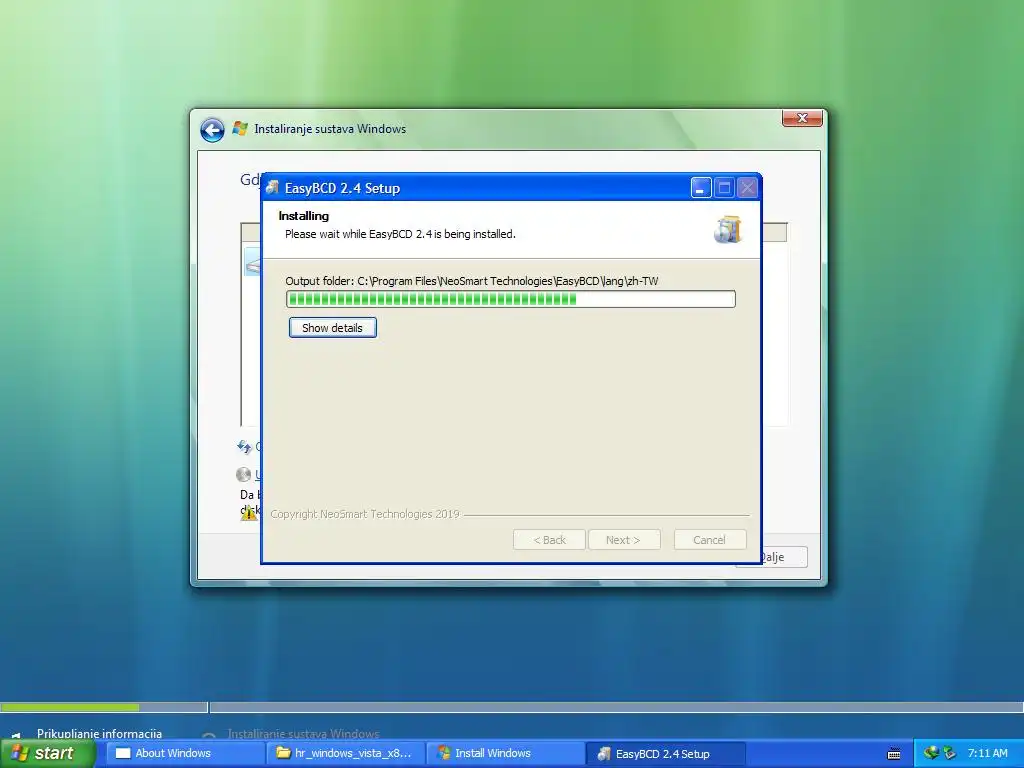
Task: Click the disc icon in the Windows install window
Action: click(243, 474)
